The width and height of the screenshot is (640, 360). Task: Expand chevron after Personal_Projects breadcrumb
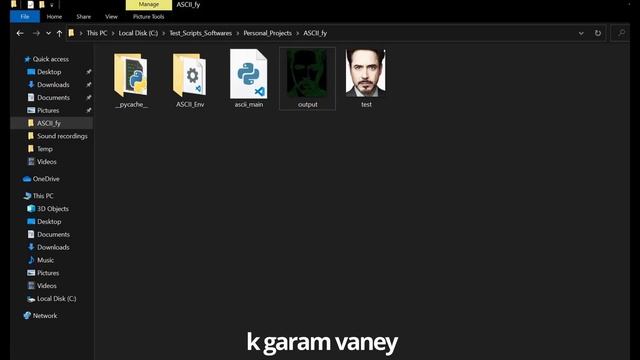(298, 33)
